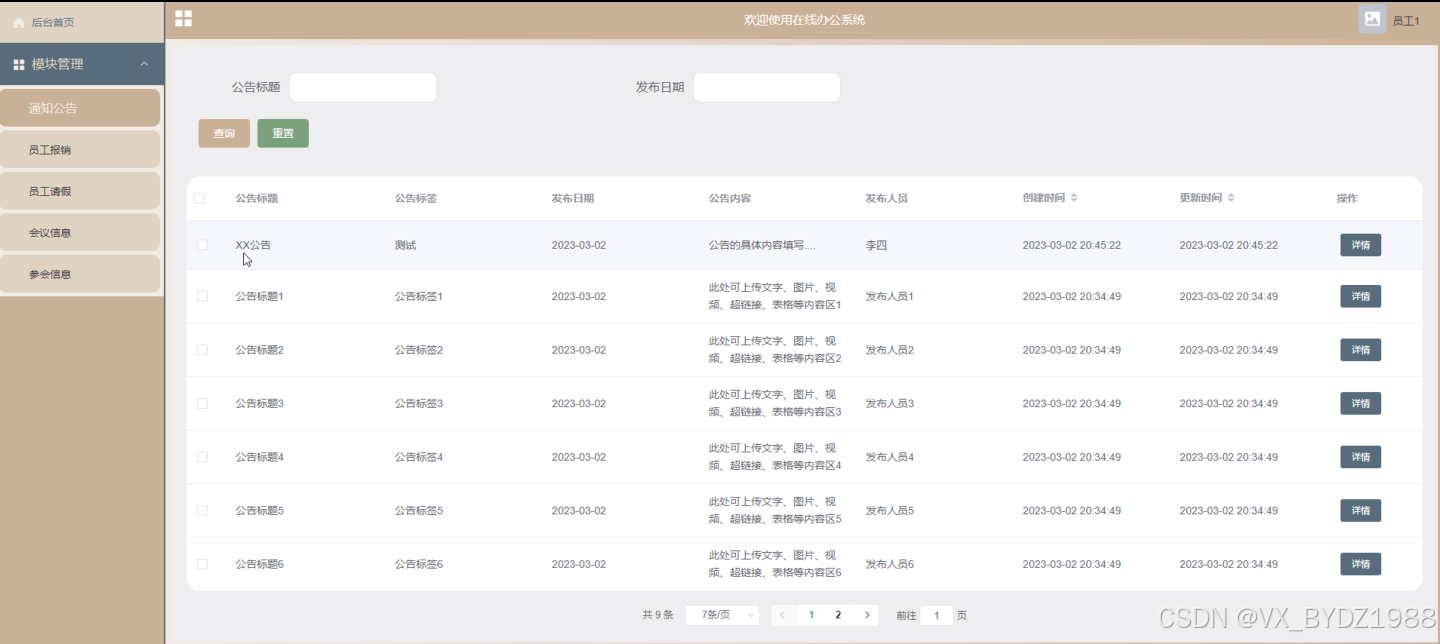This screenshot has width=1440, height=644.
Task: Toggle the select-all header checkbox
Action: pyautogui.click(x=199, y=198)
